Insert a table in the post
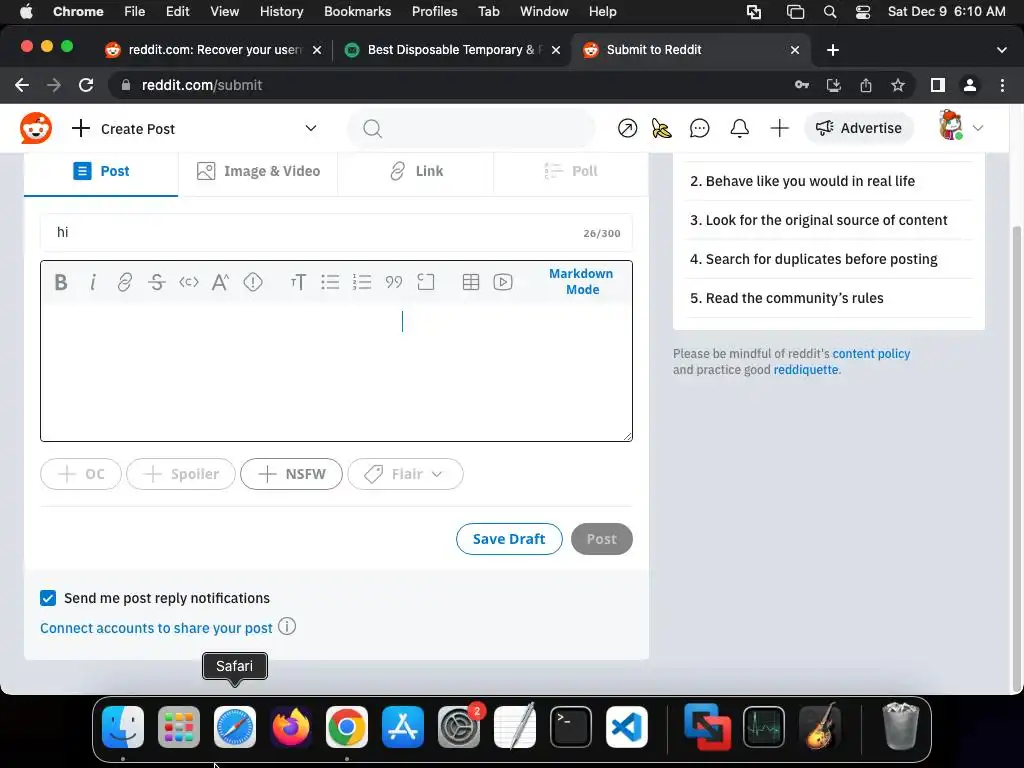1024x768 pixels. pos(471,282)
